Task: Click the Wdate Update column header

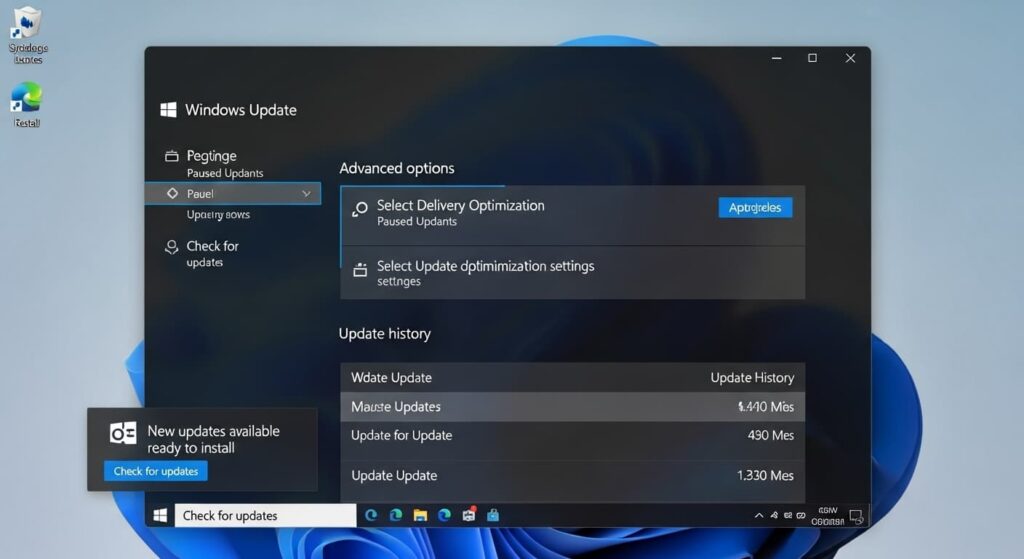Action: pos(391,377)
